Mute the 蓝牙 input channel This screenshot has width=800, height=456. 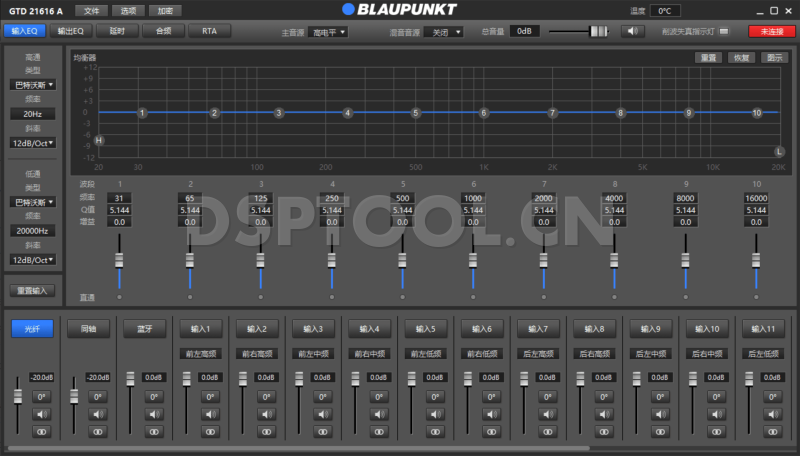154,414
